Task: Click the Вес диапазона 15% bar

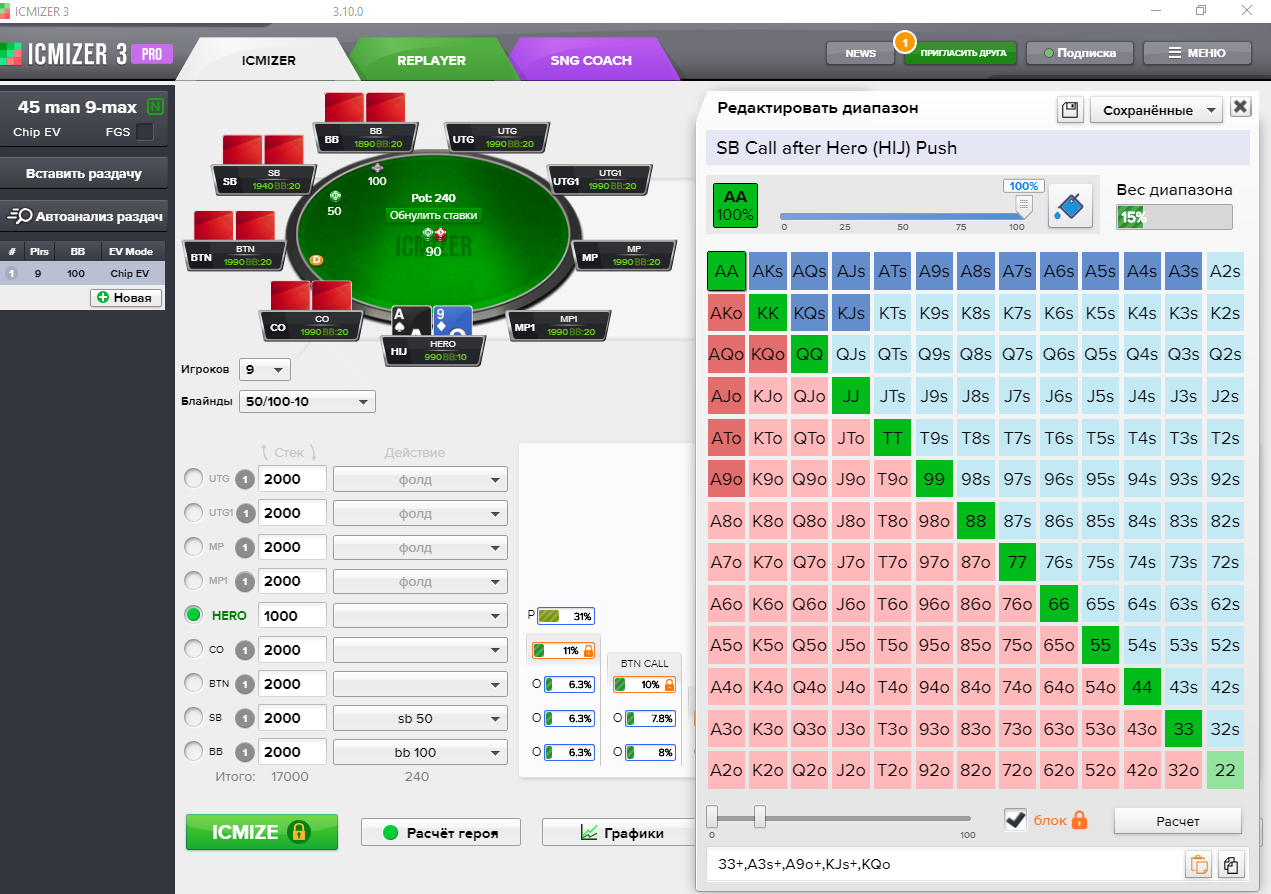Action: [x=1174, y=217]
